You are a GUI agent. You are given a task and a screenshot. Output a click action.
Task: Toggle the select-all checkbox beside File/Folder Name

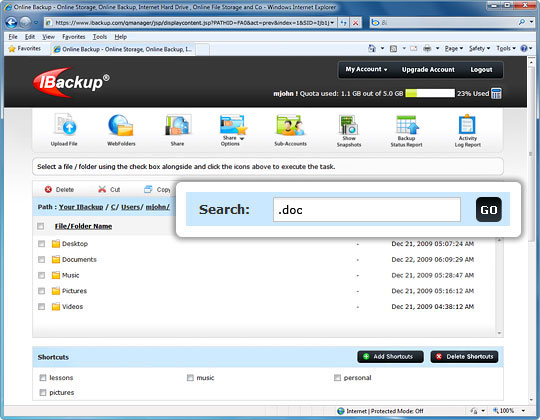click(x=41, y=226)
